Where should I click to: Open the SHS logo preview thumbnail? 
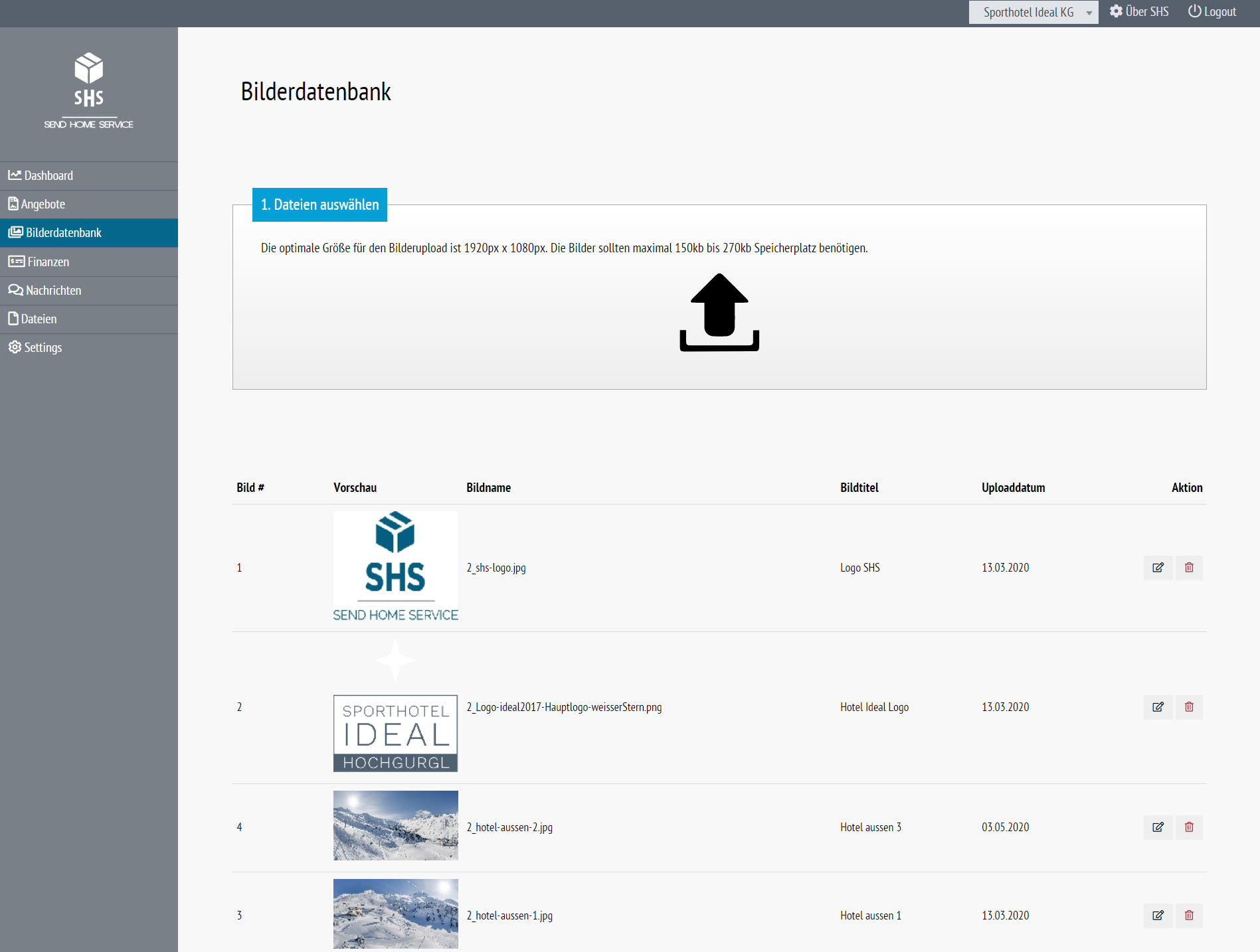point(396,567)
